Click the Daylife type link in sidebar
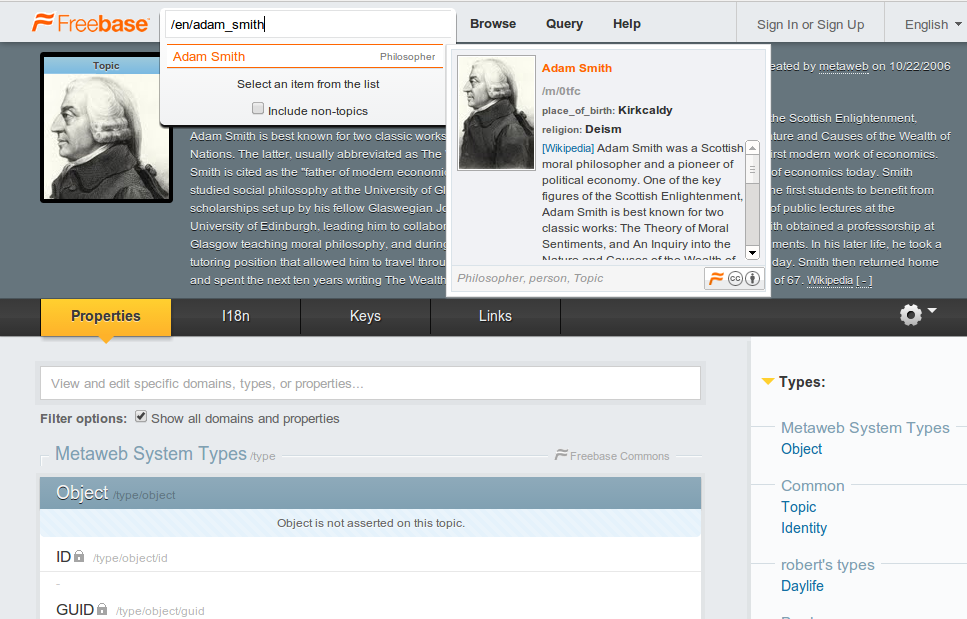 [x=802, y=586]
